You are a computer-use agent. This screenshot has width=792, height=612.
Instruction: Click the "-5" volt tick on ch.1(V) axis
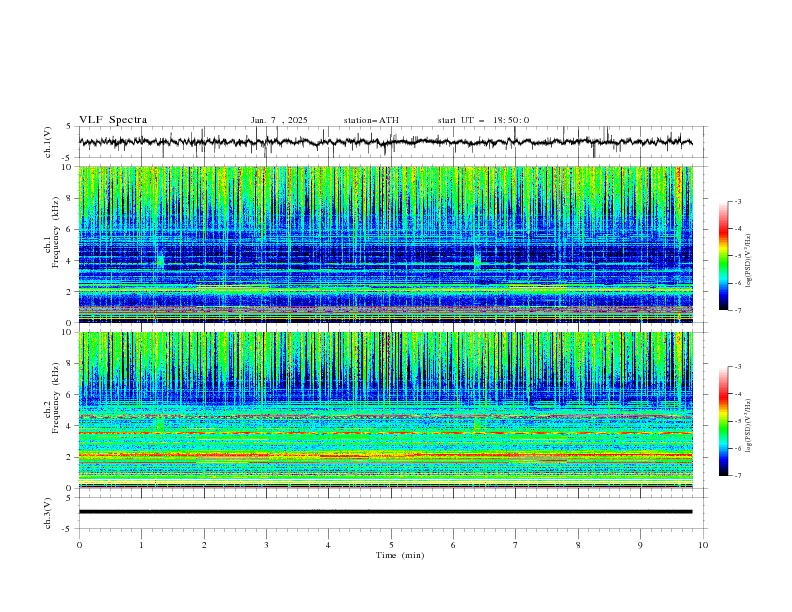coord(68,158)
